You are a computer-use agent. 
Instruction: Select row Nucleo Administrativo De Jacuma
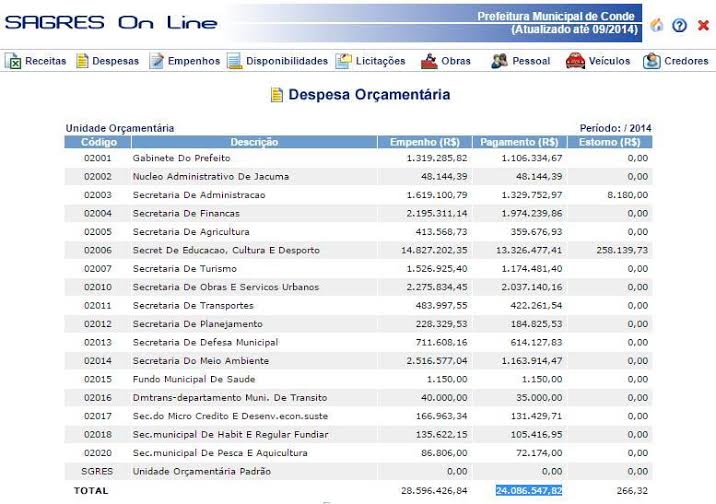(358, 176)
